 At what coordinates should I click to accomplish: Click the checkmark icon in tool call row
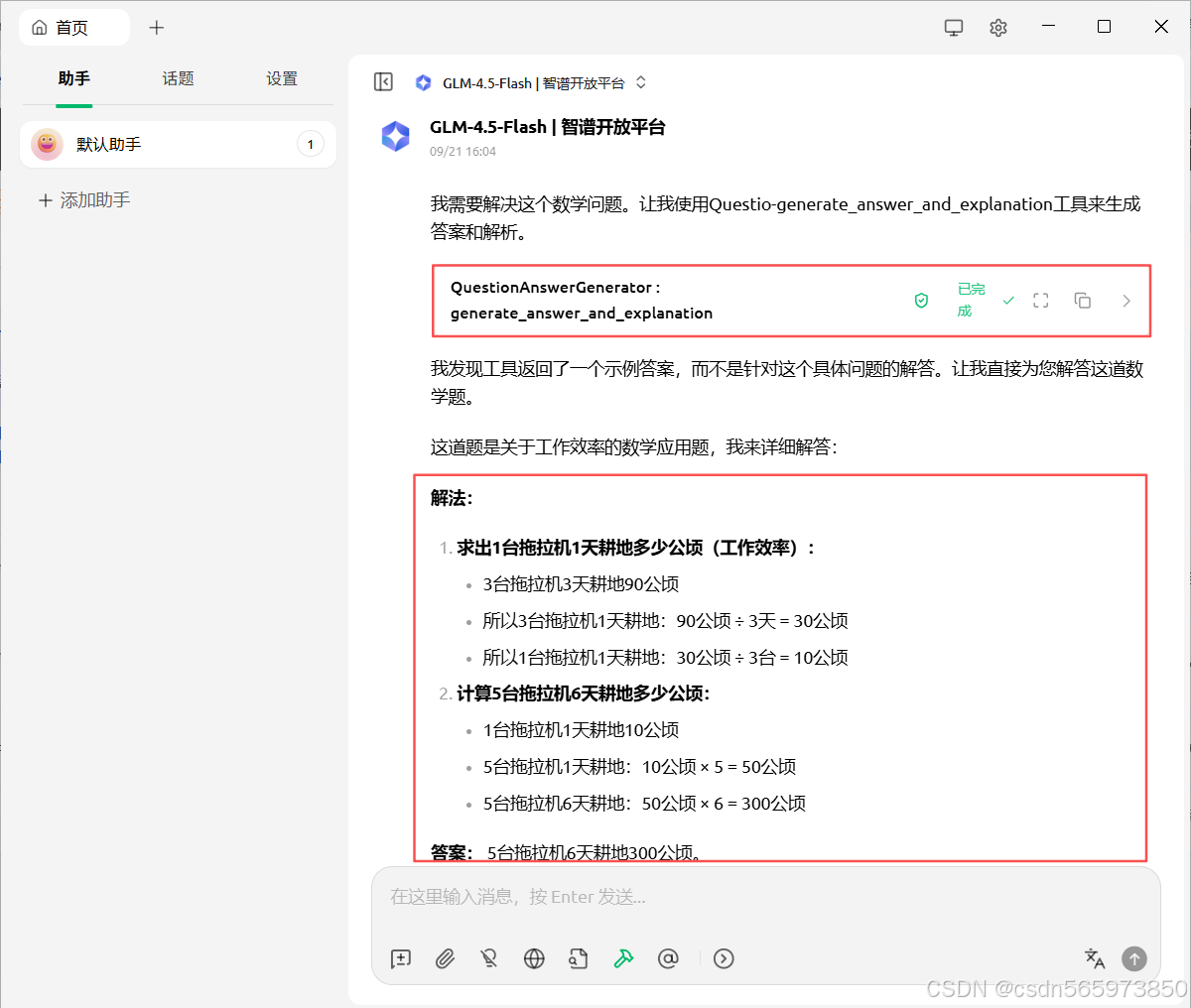[x=1008, y=301]
